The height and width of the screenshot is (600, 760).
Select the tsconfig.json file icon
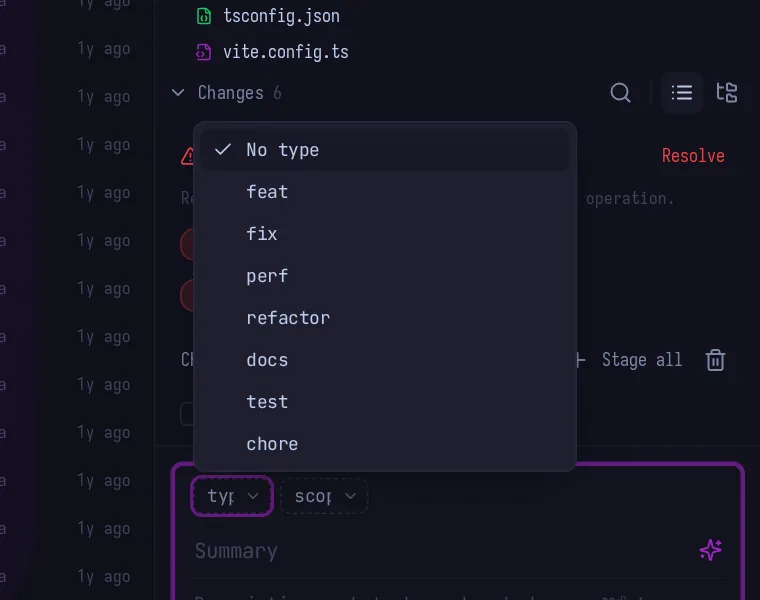[204, 16]
